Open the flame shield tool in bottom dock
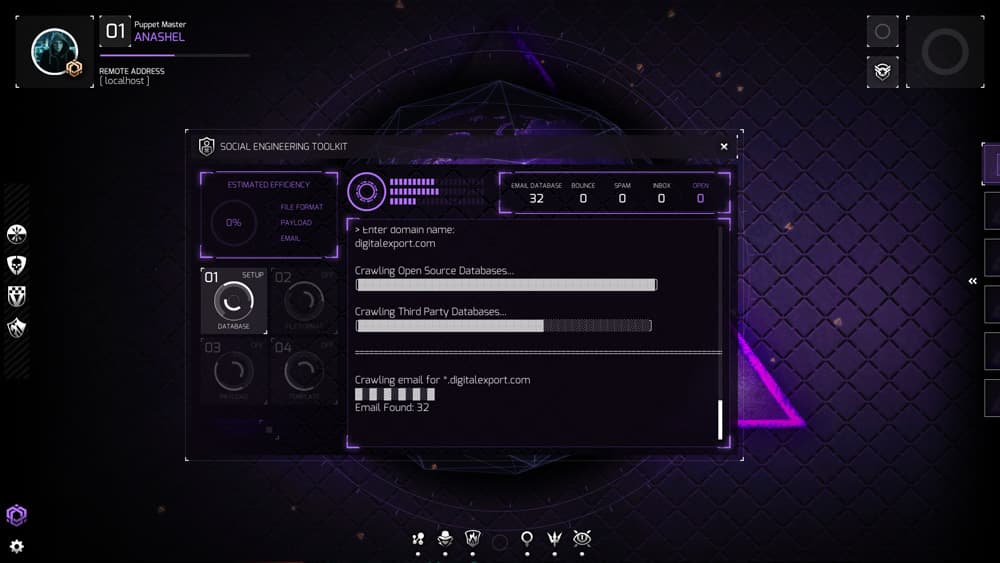The height and width of the screenshot is (563, 1000). click(x=473, y=539)
